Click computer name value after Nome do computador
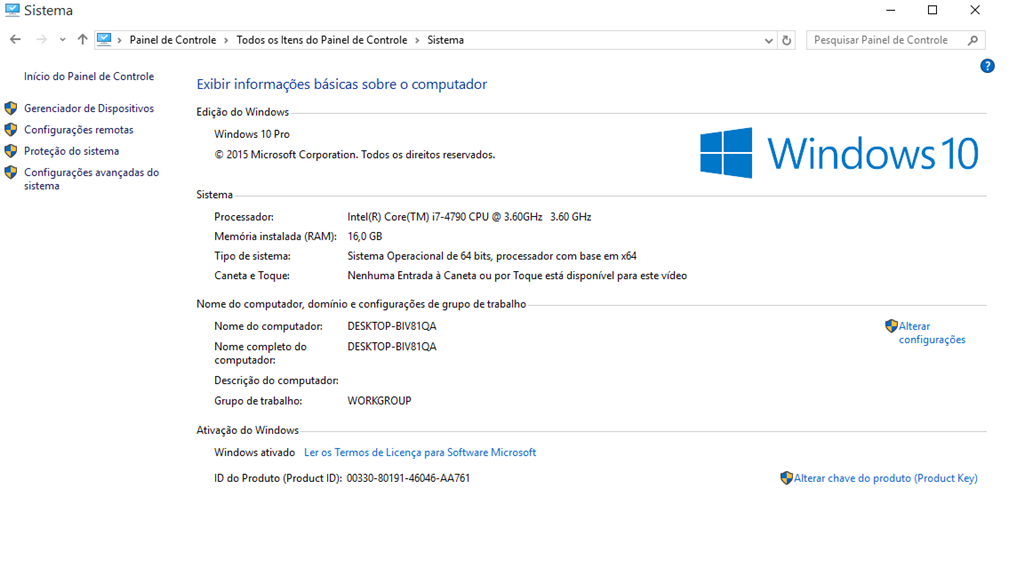This screenshot has width=1024, height=576. (x=392, y=326)
